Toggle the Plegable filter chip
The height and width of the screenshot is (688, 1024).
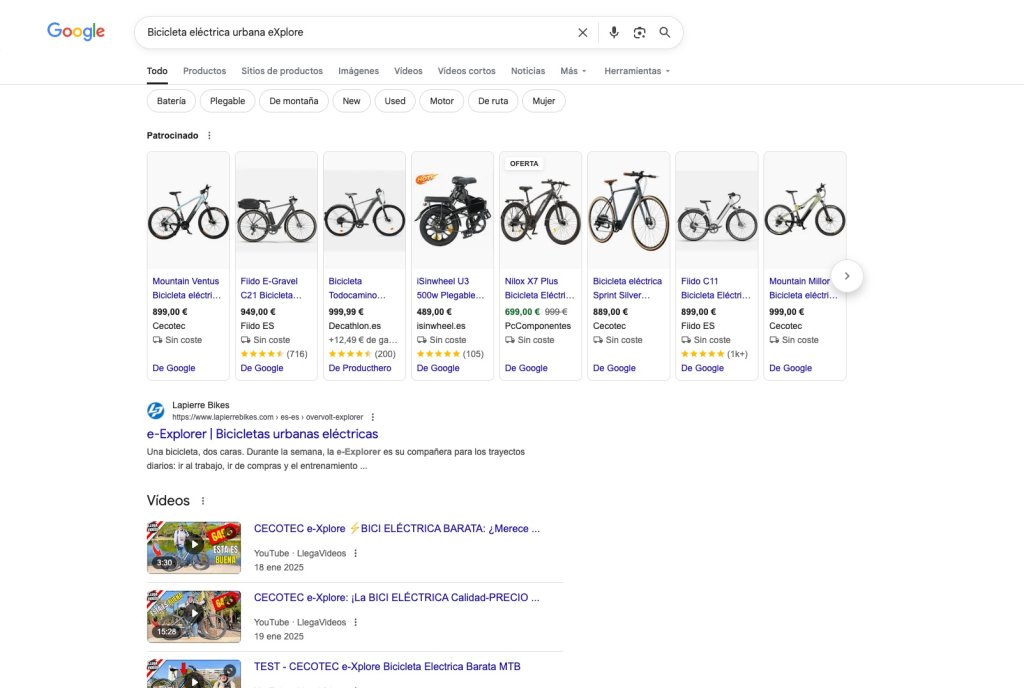pos(227,101)
